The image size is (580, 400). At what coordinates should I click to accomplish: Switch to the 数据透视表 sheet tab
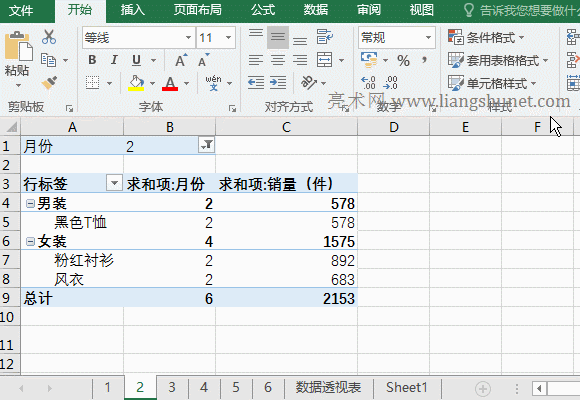click(328, 387)
